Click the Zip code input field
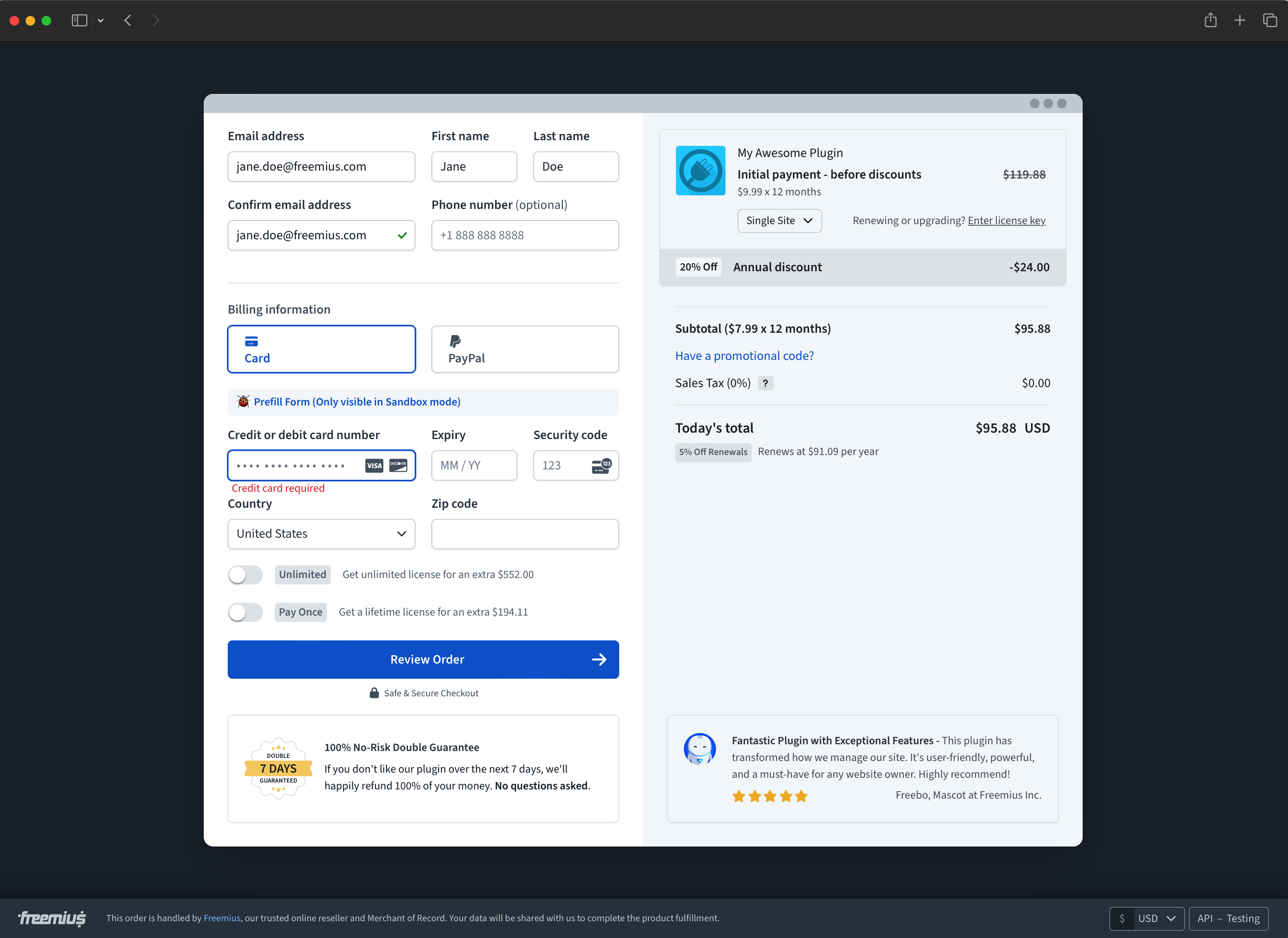 (x=525, y=533)
